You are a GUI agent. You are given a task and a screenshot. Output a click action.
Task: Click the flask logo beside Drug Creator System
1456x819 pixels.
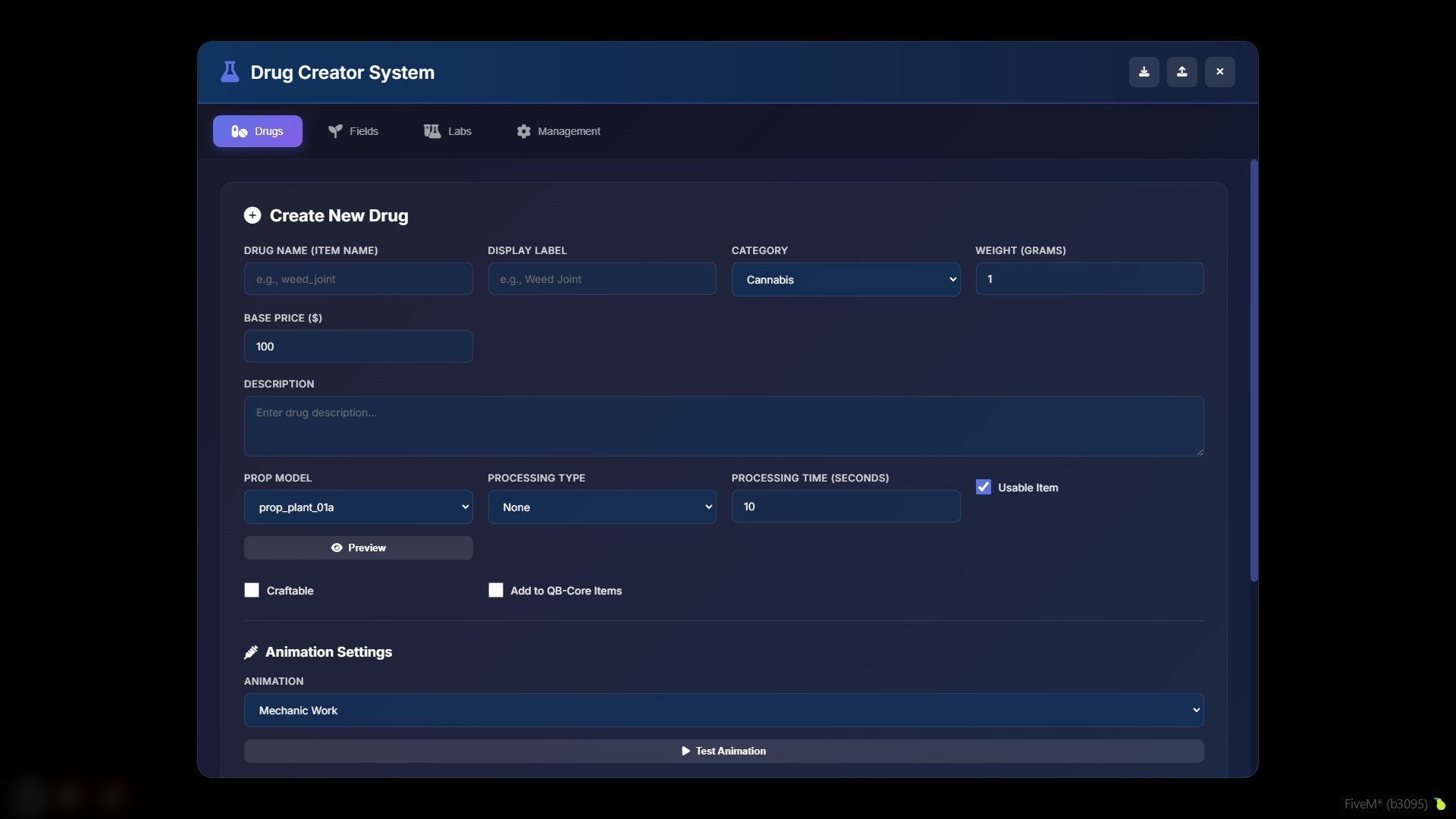click(x=230, y=72)
